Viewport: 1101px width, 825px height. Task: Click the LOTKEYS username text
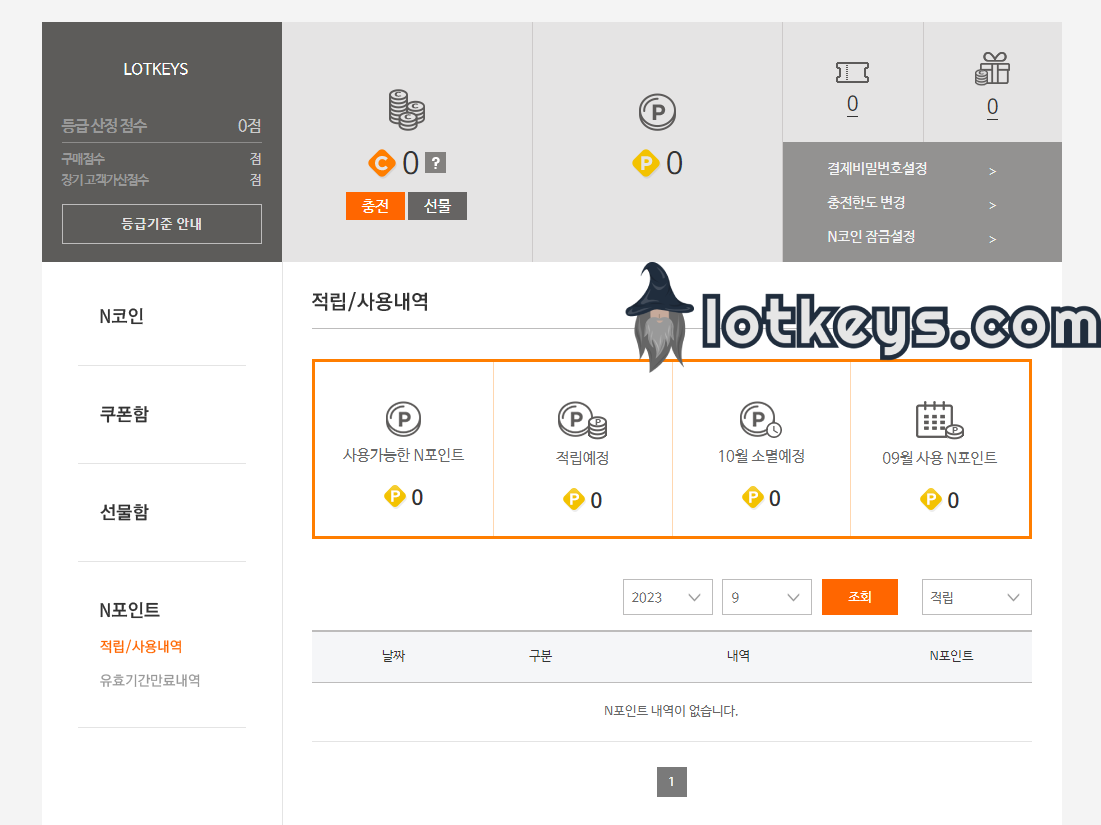pyautogui.click(x=156, y=69)
